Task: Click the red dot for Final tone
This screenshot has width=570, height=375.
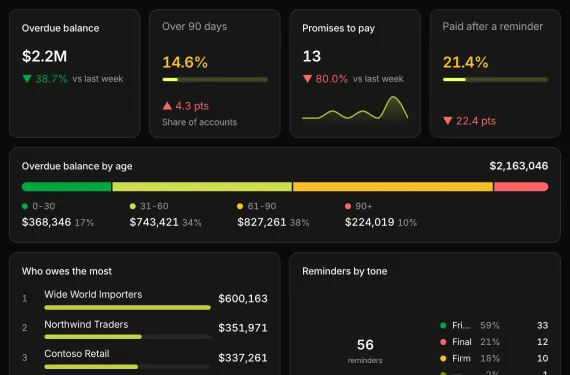Action: click(443, 342)
